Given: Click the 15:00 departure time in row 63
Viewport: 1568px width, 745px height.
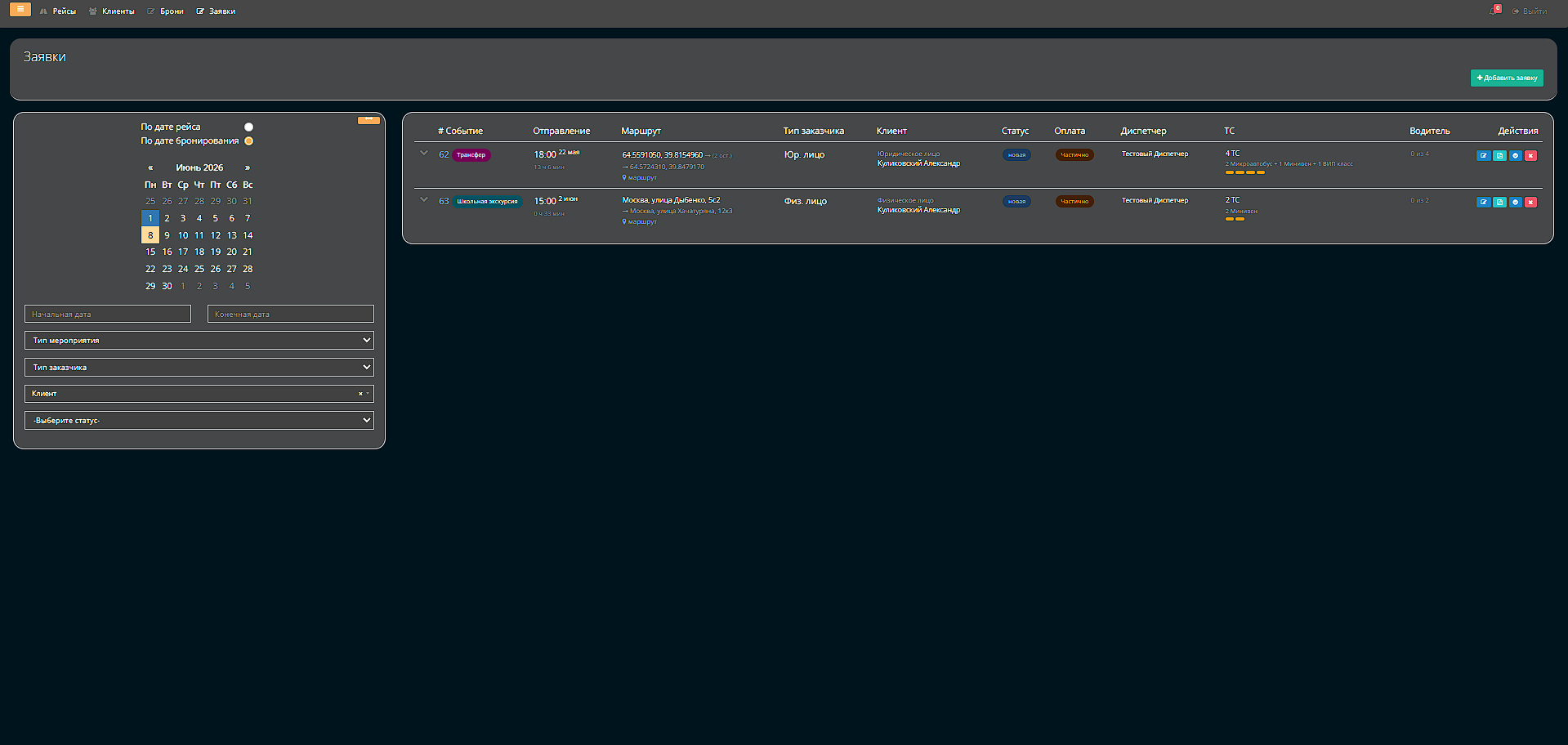Looking at the screenshot, I should pos(545,201).
